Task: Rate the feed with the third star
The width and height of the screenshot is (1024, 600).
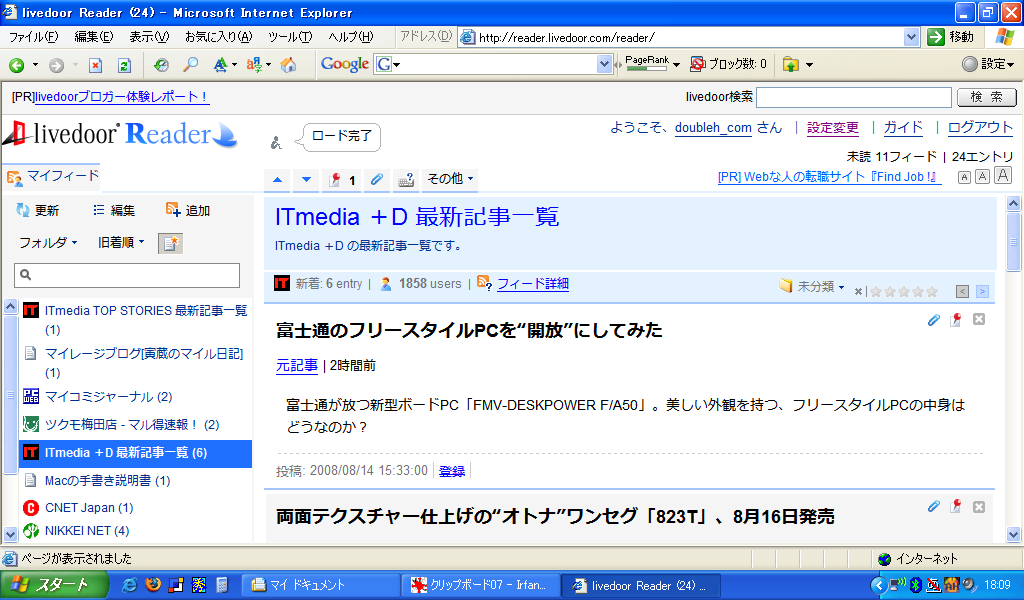Action: pos(904,291)
